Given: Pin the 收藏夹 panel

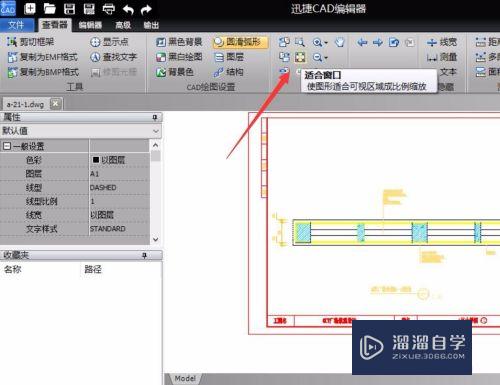Looking at the screenshot, I should point(144,255).
